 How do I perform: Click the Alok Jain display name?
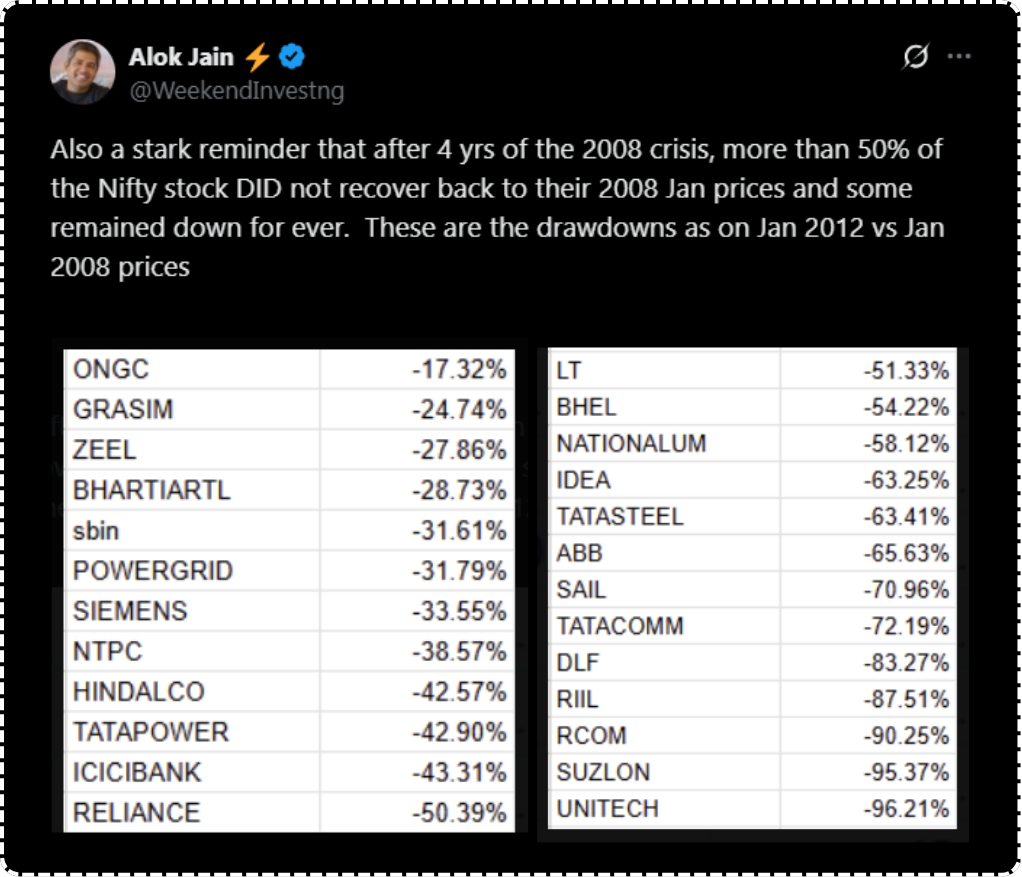point(180,57)
